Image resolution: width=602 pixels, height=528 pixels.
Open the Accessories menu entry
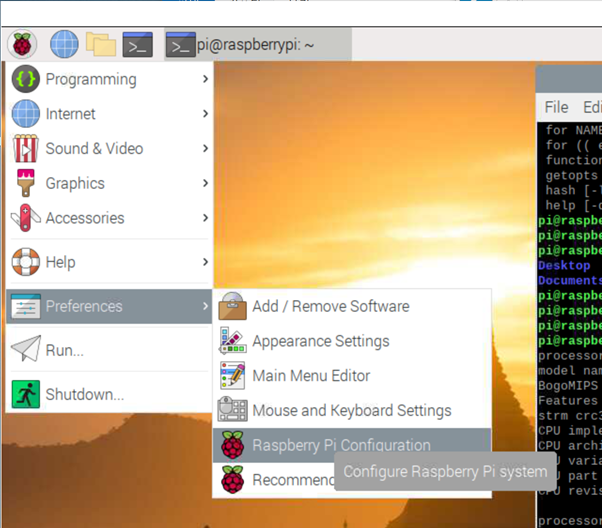pyautogui.click(x=109, y=218)
